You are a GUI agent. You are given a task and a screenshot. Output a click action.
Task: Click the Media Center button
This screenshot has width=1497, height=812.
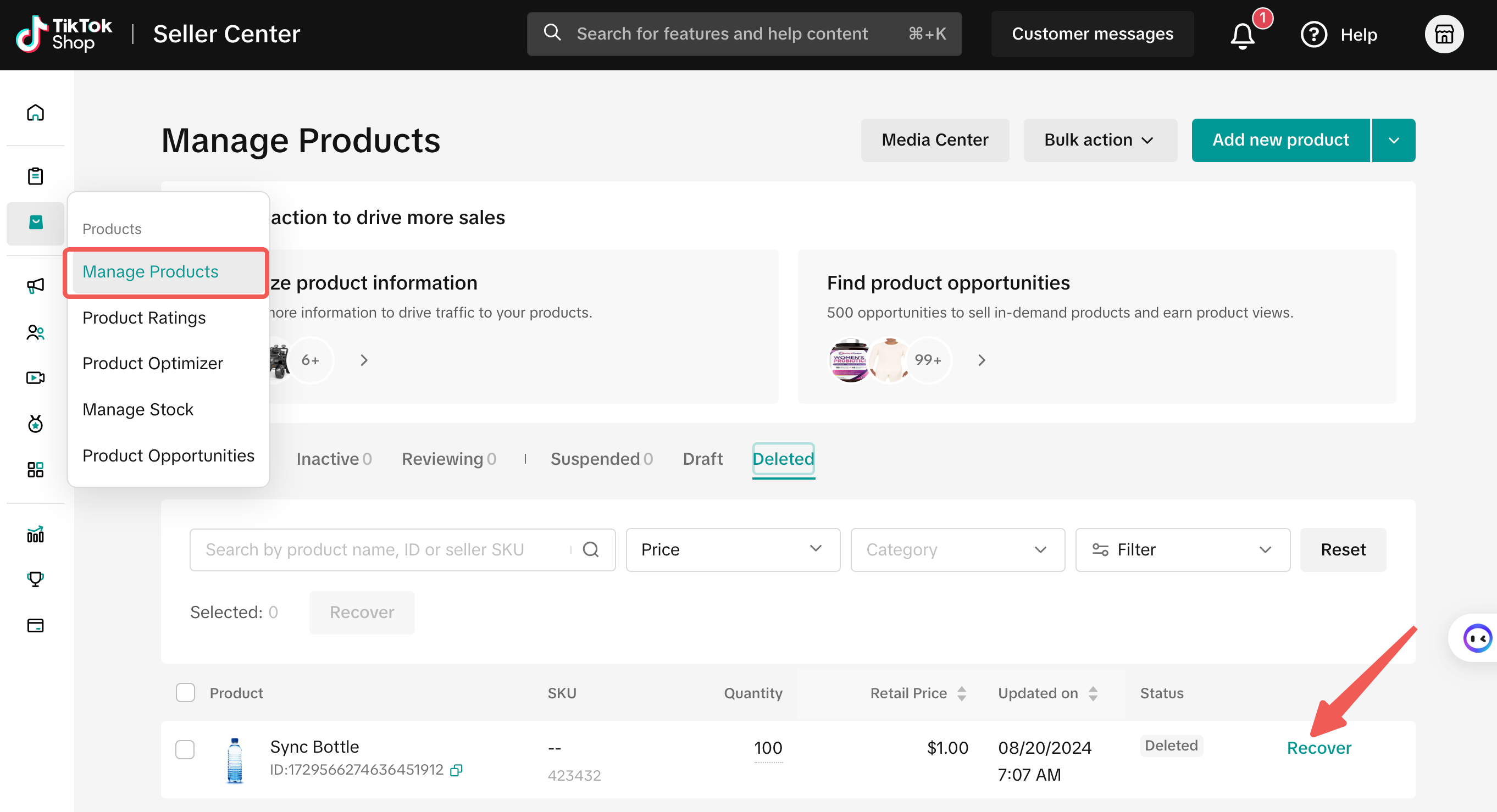click(x=934, y=140)
